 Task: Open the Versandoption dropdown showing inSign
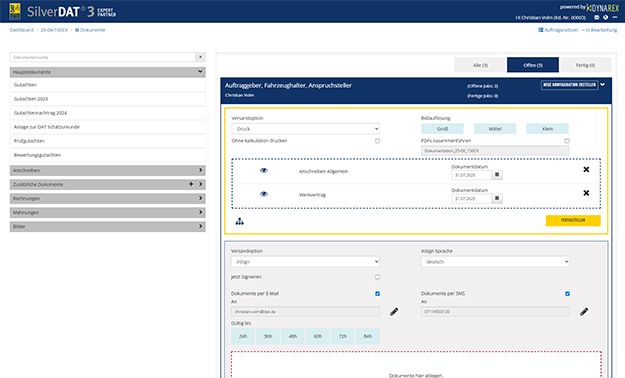pos(305,262)
